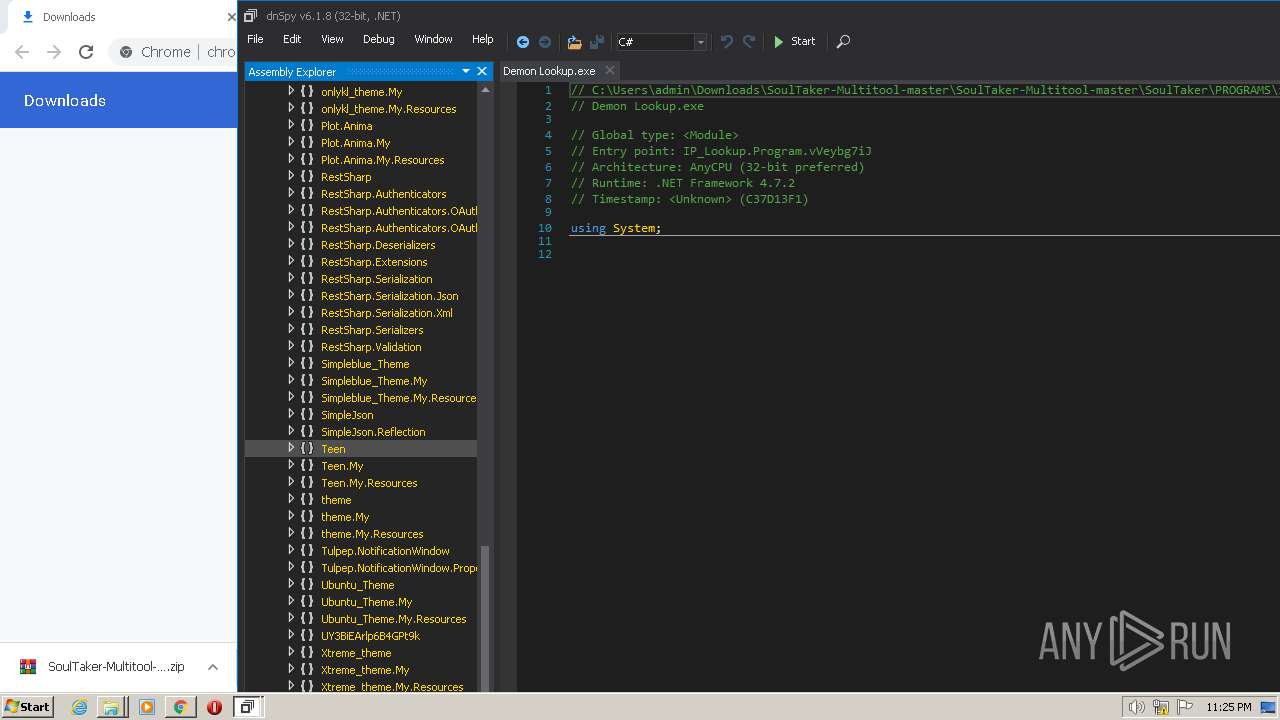
Task: Click the volume speaker tray icon
Action: [1137, 707]
